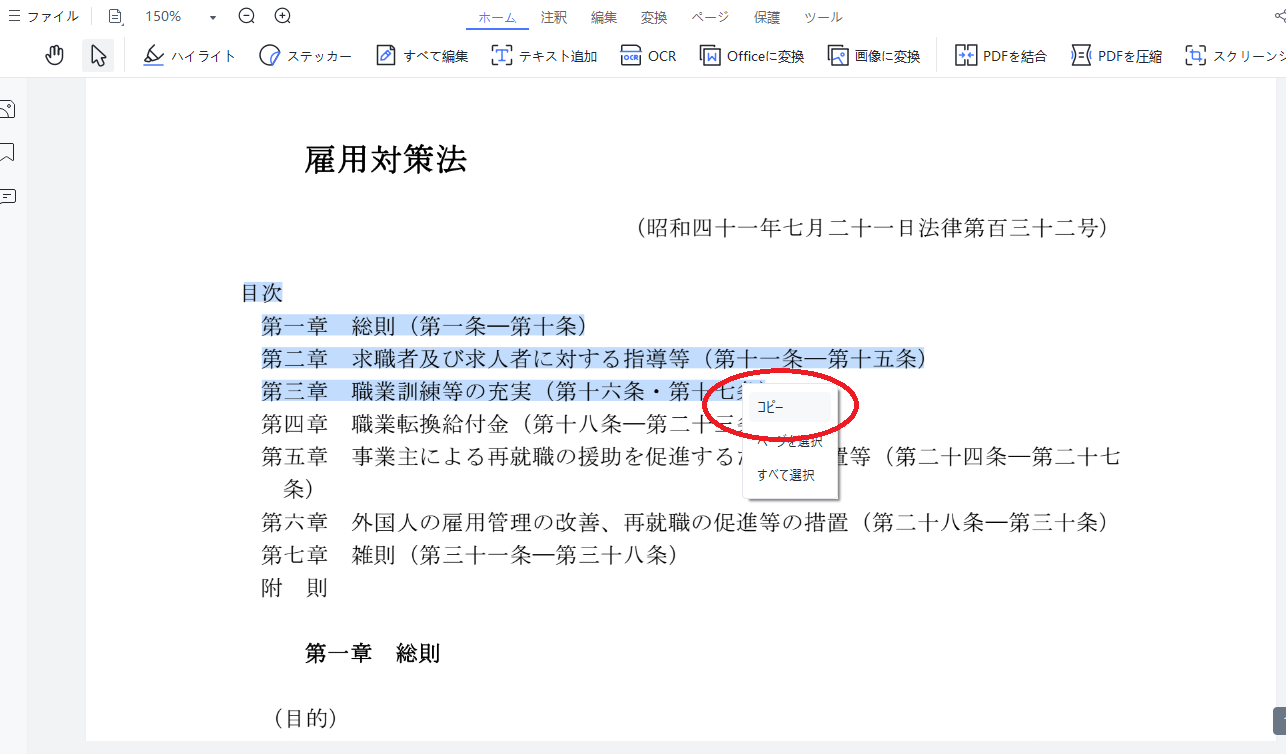Switch to the ページ tab
This screenshot has height=754, width=1286.
tap(711, 17)
